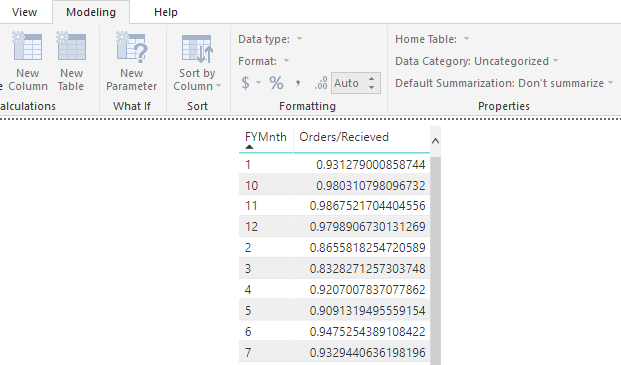Click the New Table icon

point(71,46)
